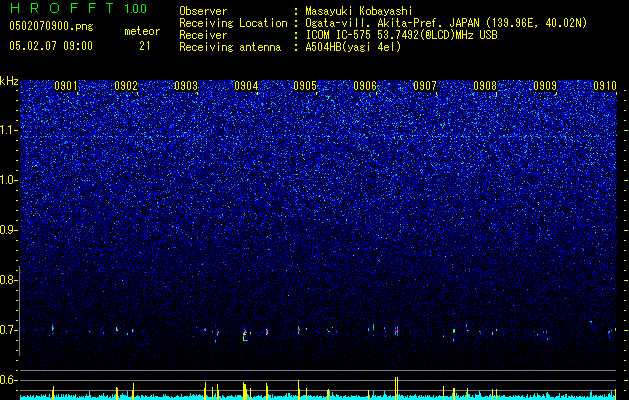Click observer name Masayuki Kobayashi
629x400 pixels.
[359, 11]
